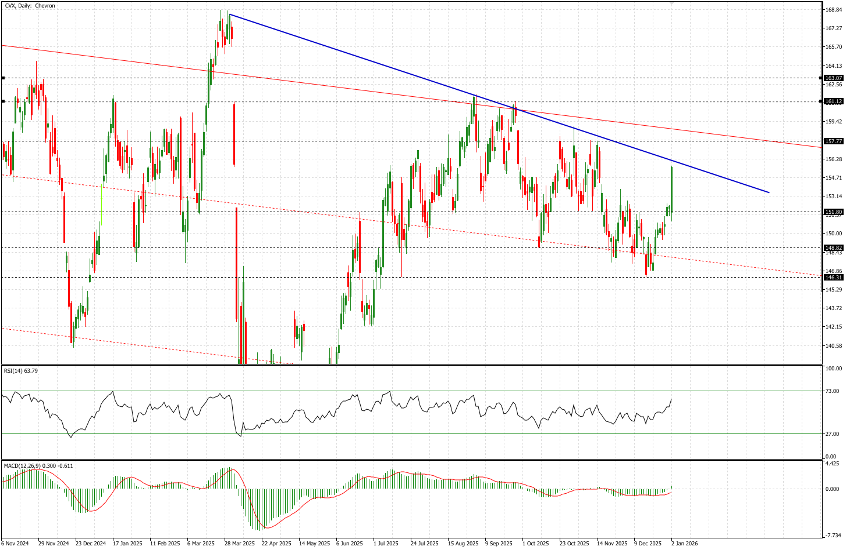Click the latest tall green candlestick

tap(672, 190)
